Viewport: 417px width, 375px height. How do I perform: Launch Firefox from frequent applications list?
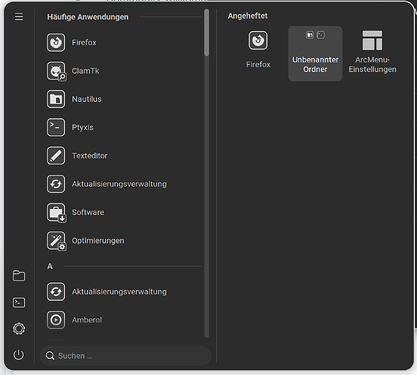click(x=122, y=42)
